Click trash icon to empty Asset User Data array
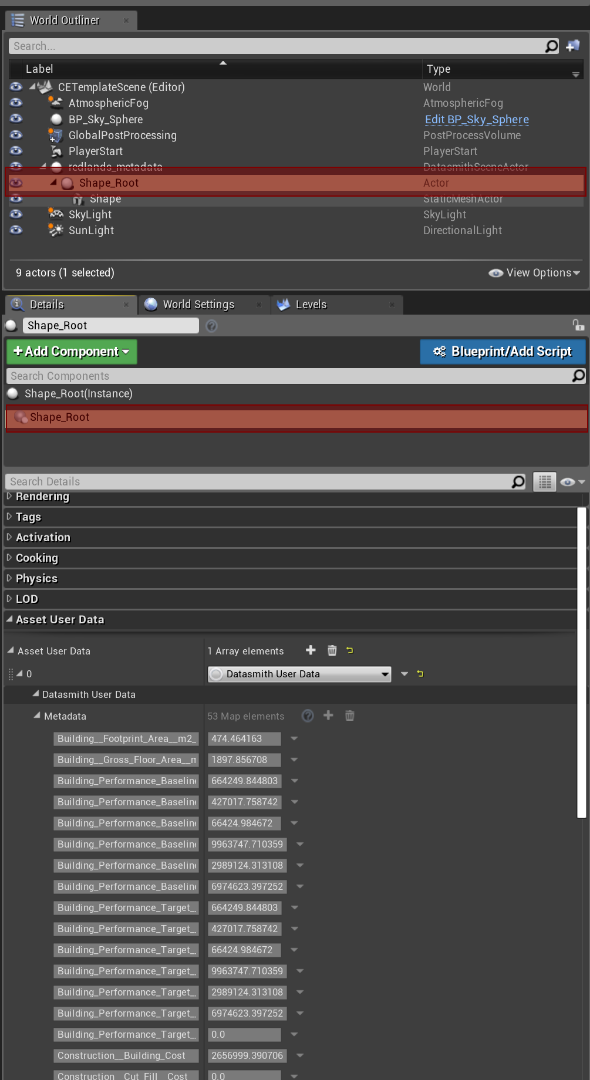This screenshot has height=1080, width=590. (x=332, y=650)
